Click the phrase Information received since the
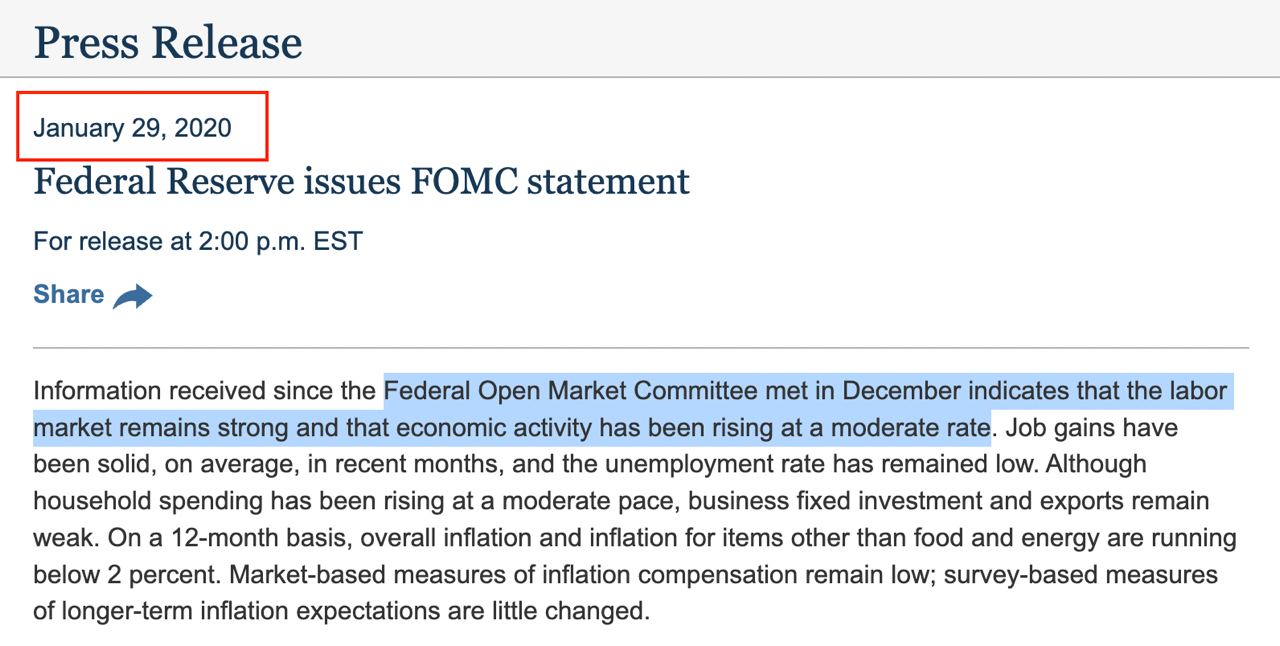 [205, 390]
